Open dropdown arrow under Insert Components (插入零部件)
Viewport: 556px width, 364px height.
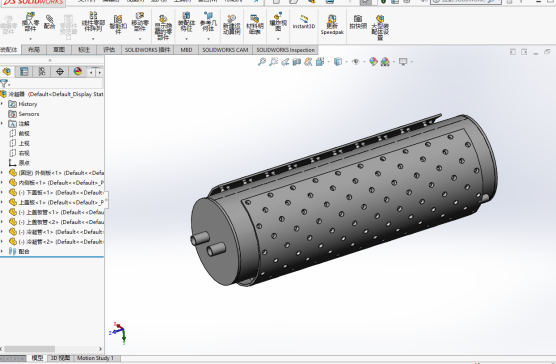coord(30,39)
